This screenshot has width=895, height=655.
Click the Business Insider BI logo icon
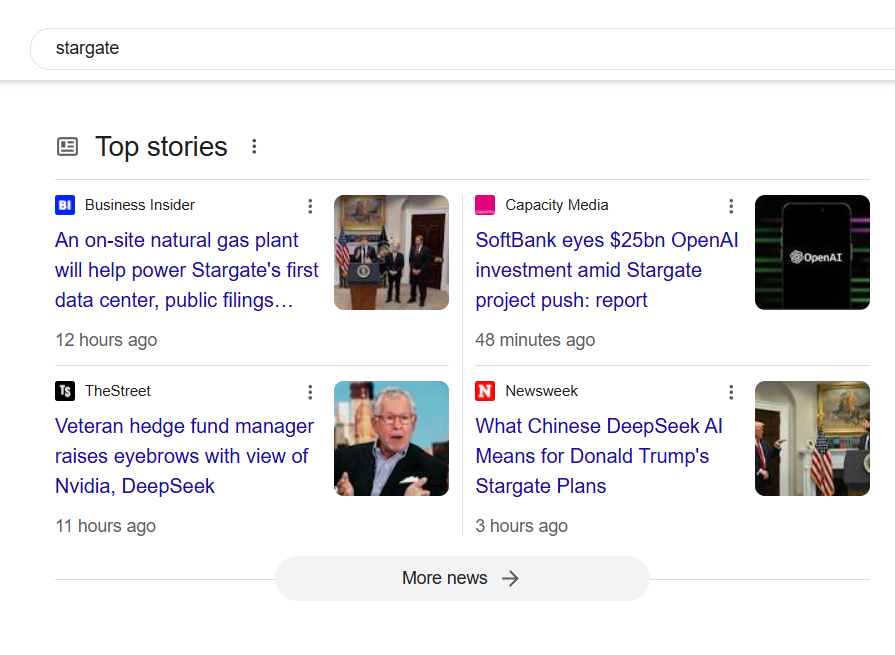tap(65, 205)
